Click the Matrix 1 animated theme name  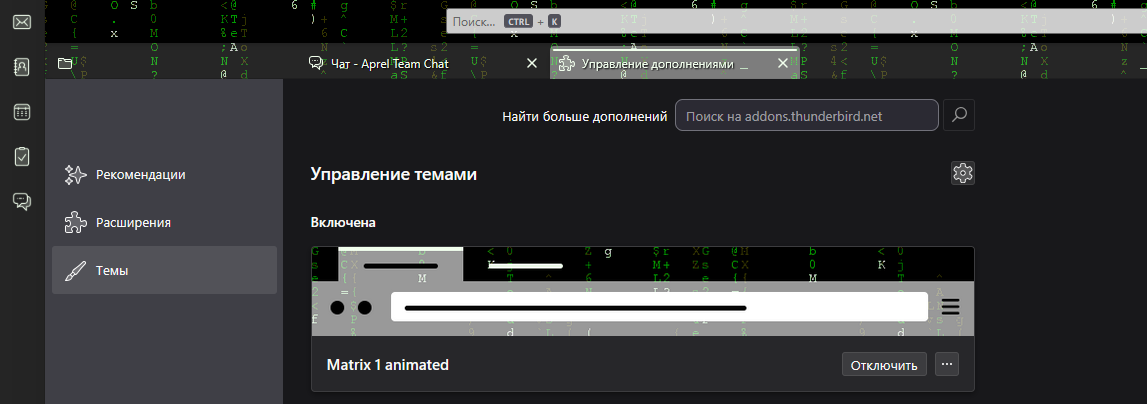tap(388, 364)
